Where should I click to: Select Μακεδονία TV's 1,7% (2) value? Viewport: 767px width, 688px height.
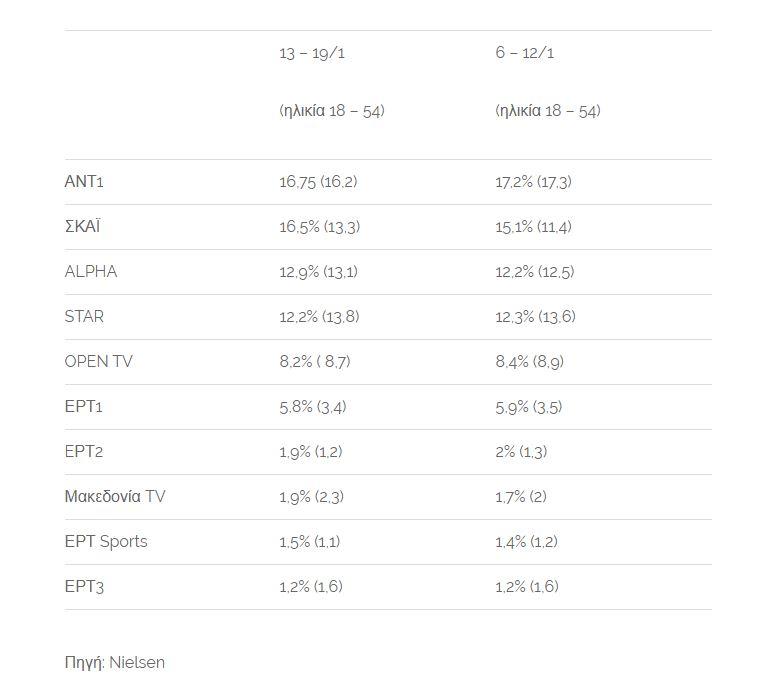click(520, 497)
